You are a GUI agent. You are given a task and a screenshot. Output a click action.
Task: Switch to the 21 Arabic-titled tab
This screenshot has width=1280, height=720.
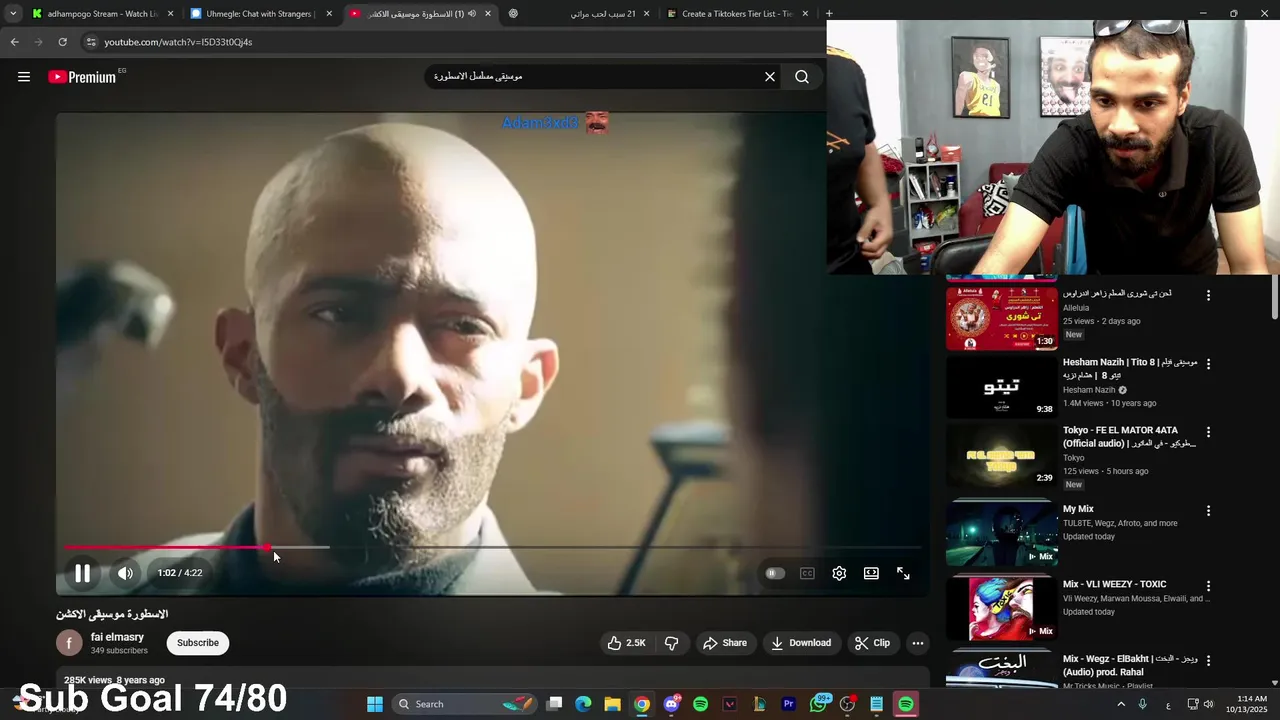578,14
